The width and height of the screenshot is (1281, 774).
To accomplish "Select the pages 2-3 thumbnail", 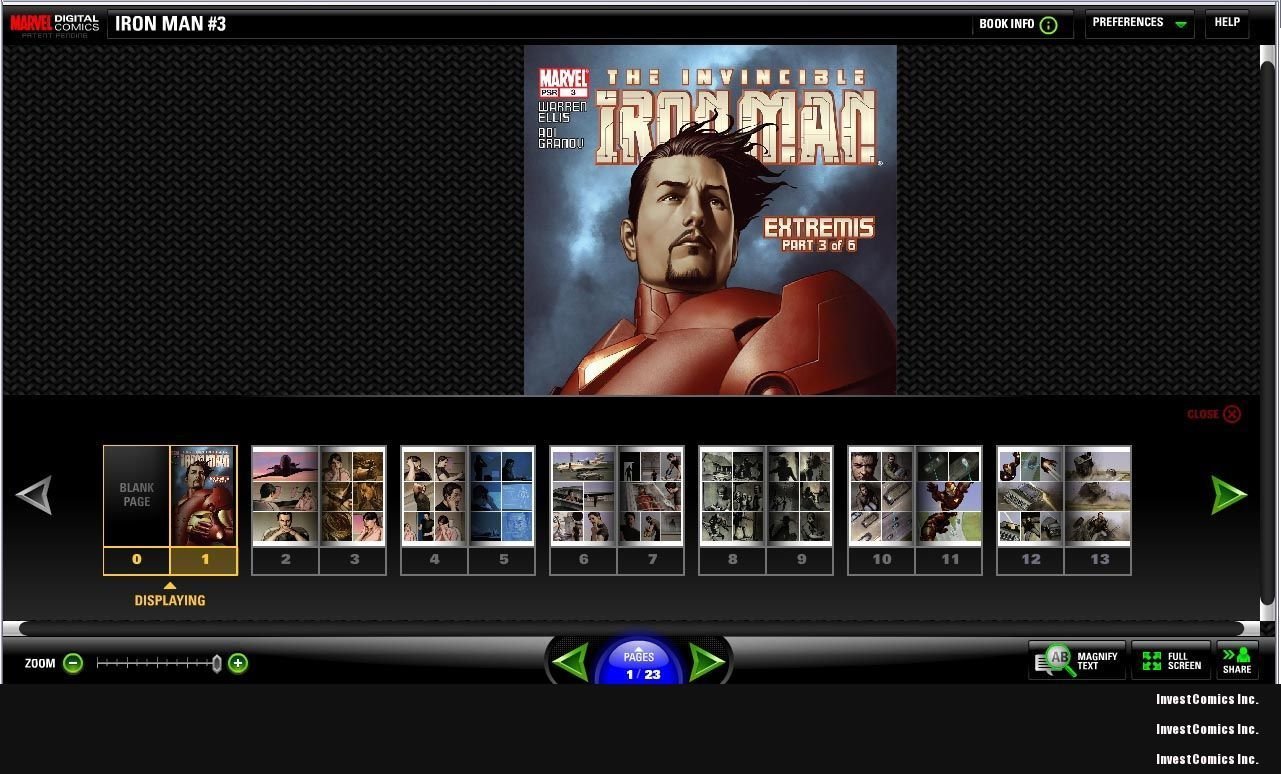I will [x=319, y=498].
